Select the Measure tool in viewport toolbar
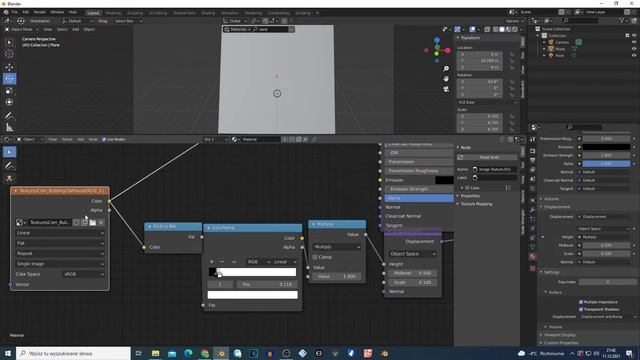Viewport: 640px width, 360px height. point(9,128)
